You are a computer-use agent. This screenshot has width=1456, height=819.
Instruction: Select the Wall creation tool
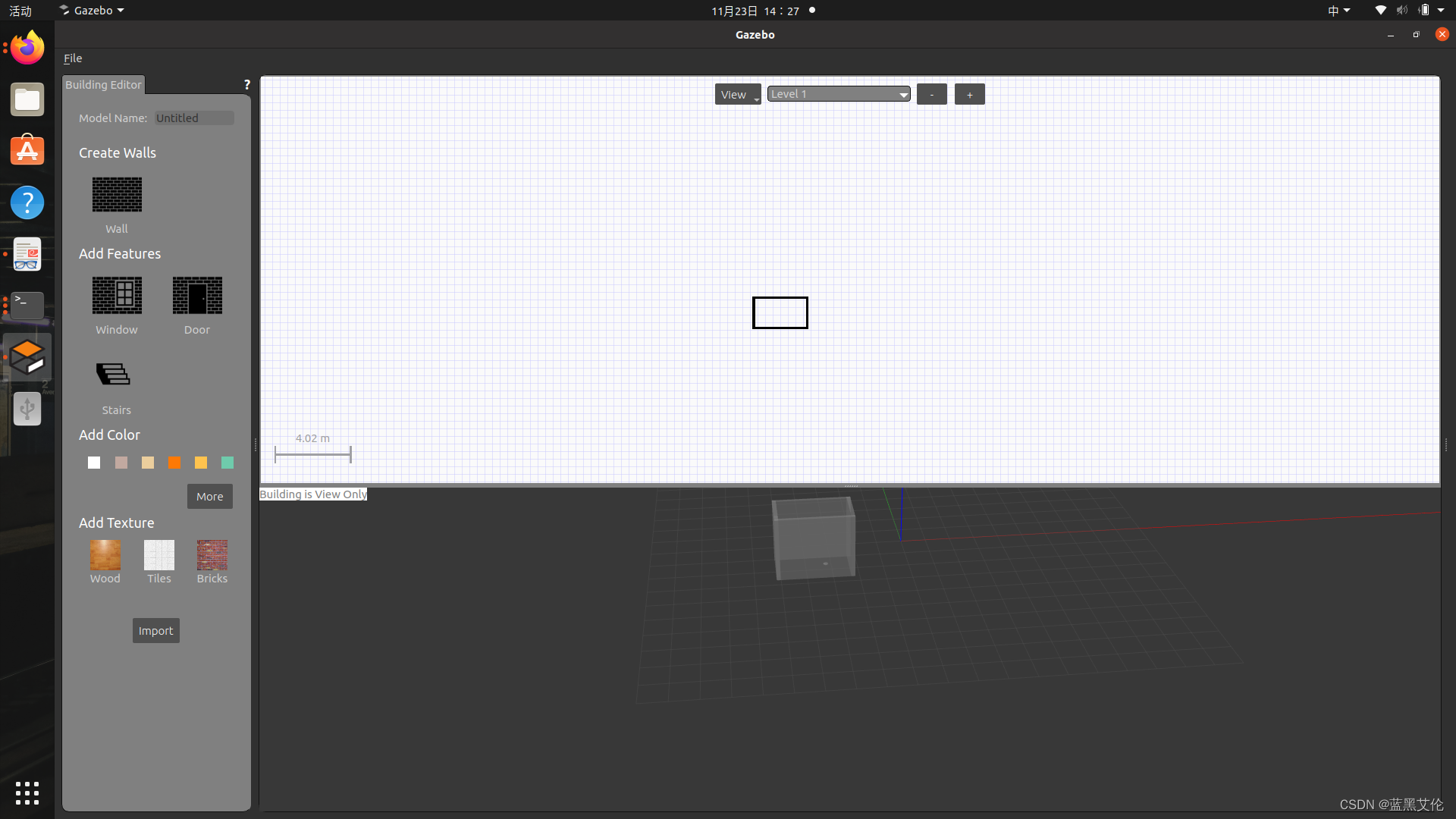tap(117, 195)
